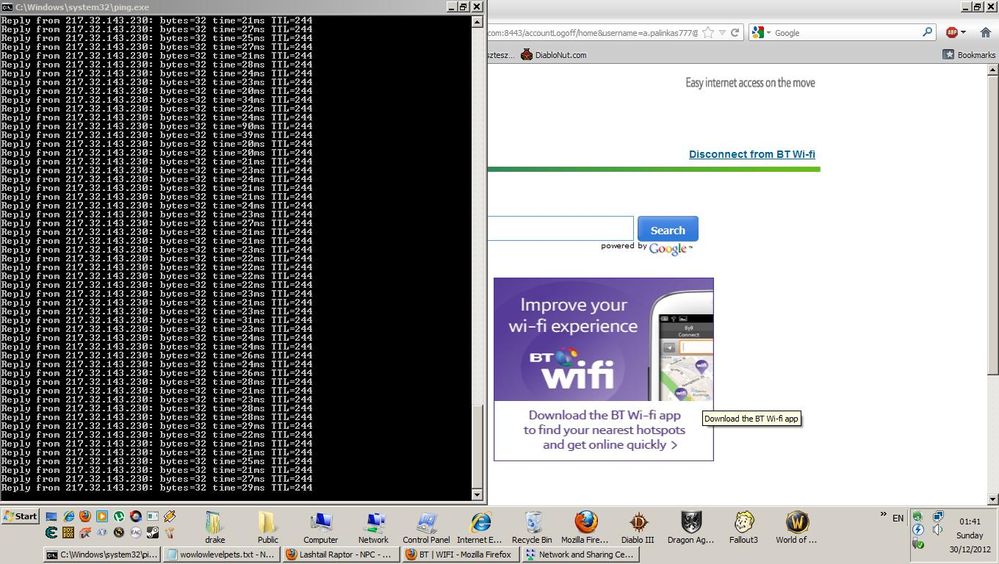Launch Dragon Age shortcut

click(x=691, y=527)
